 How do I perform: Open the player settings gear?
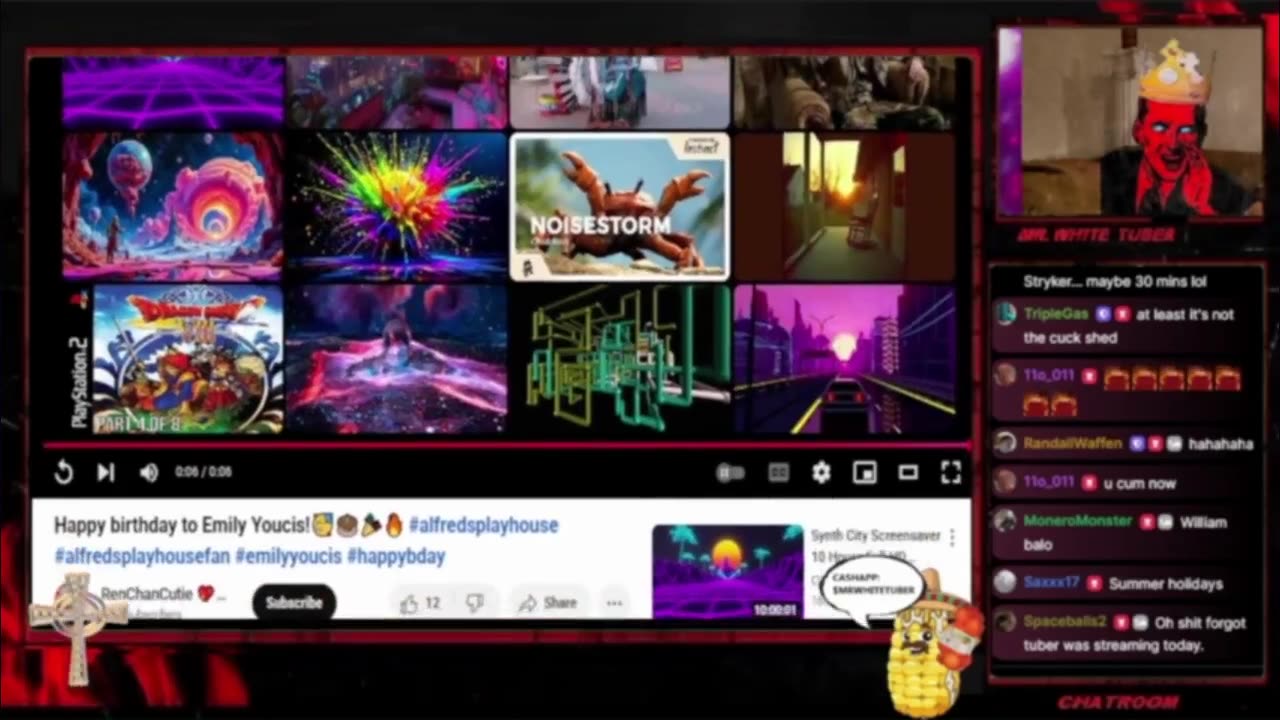click(821, 473)
